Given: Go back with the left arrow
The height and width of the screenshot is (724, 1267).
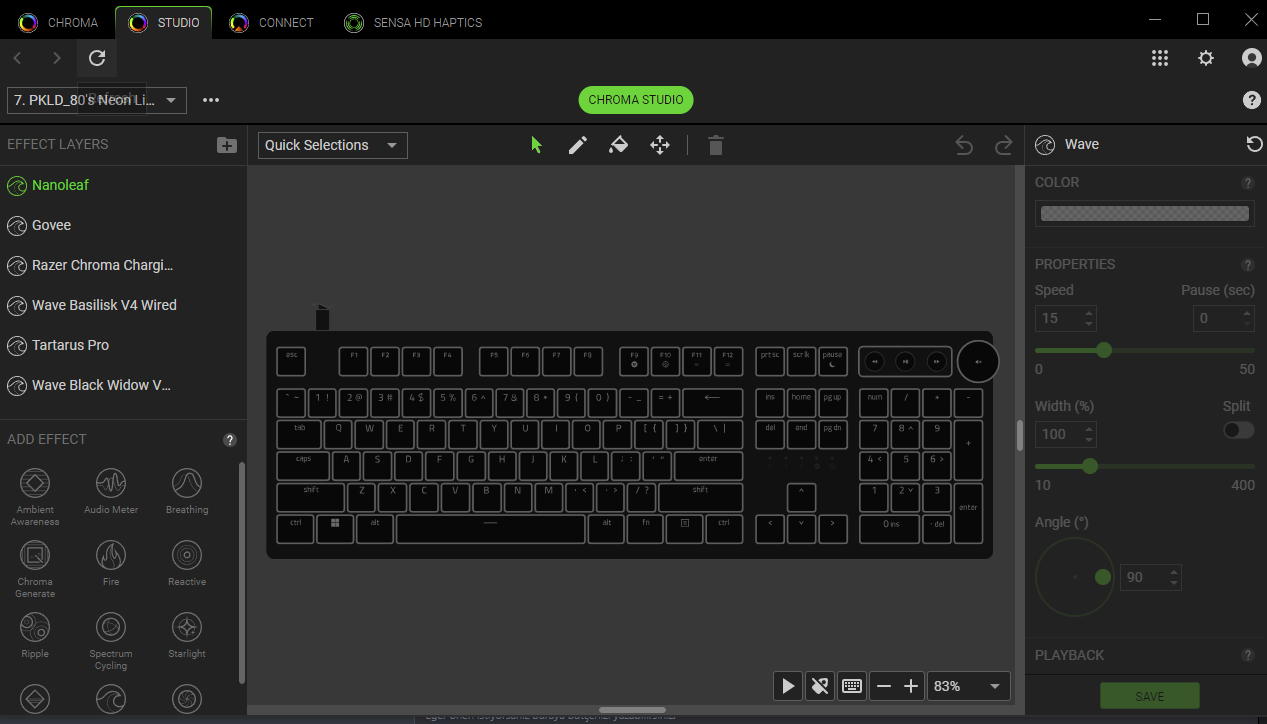Looking at the screenshot, I should 18,58.
